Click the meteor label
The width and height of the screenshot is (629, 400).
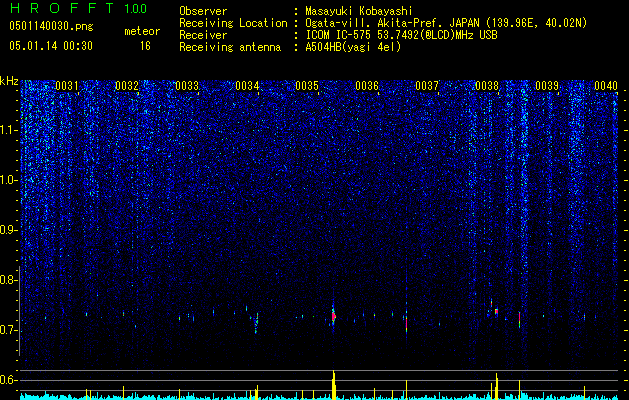pyautogui.click(x=142, y=31)
